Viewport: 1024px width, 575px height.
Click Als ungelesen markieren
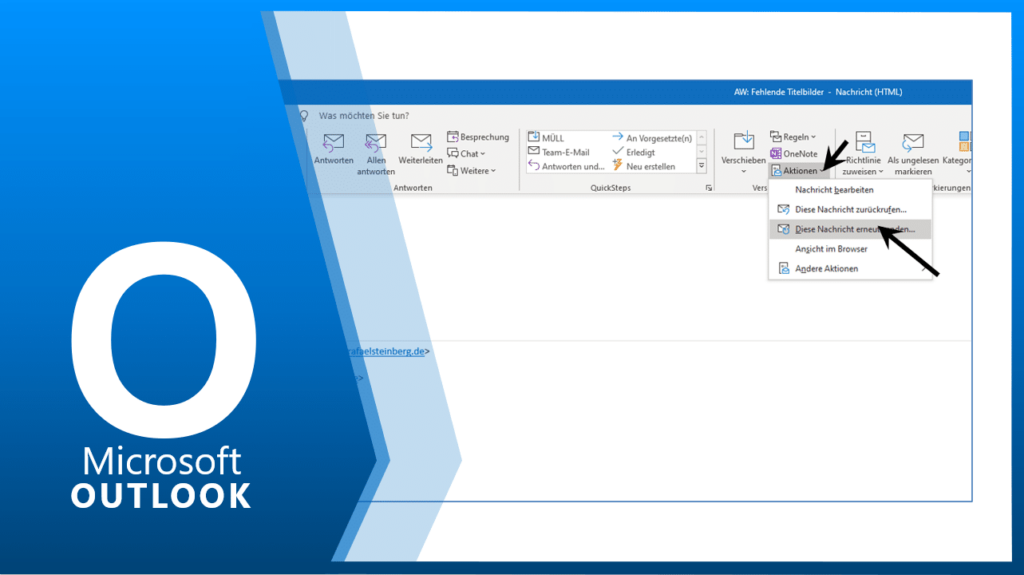913,154
